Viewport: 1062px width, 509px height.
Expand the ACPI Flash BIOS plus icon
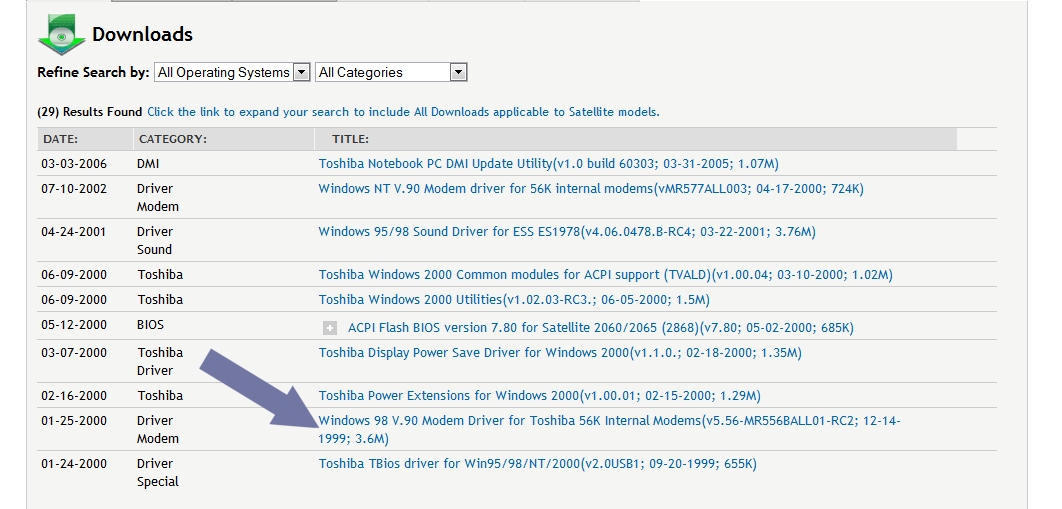coord(330,328)
